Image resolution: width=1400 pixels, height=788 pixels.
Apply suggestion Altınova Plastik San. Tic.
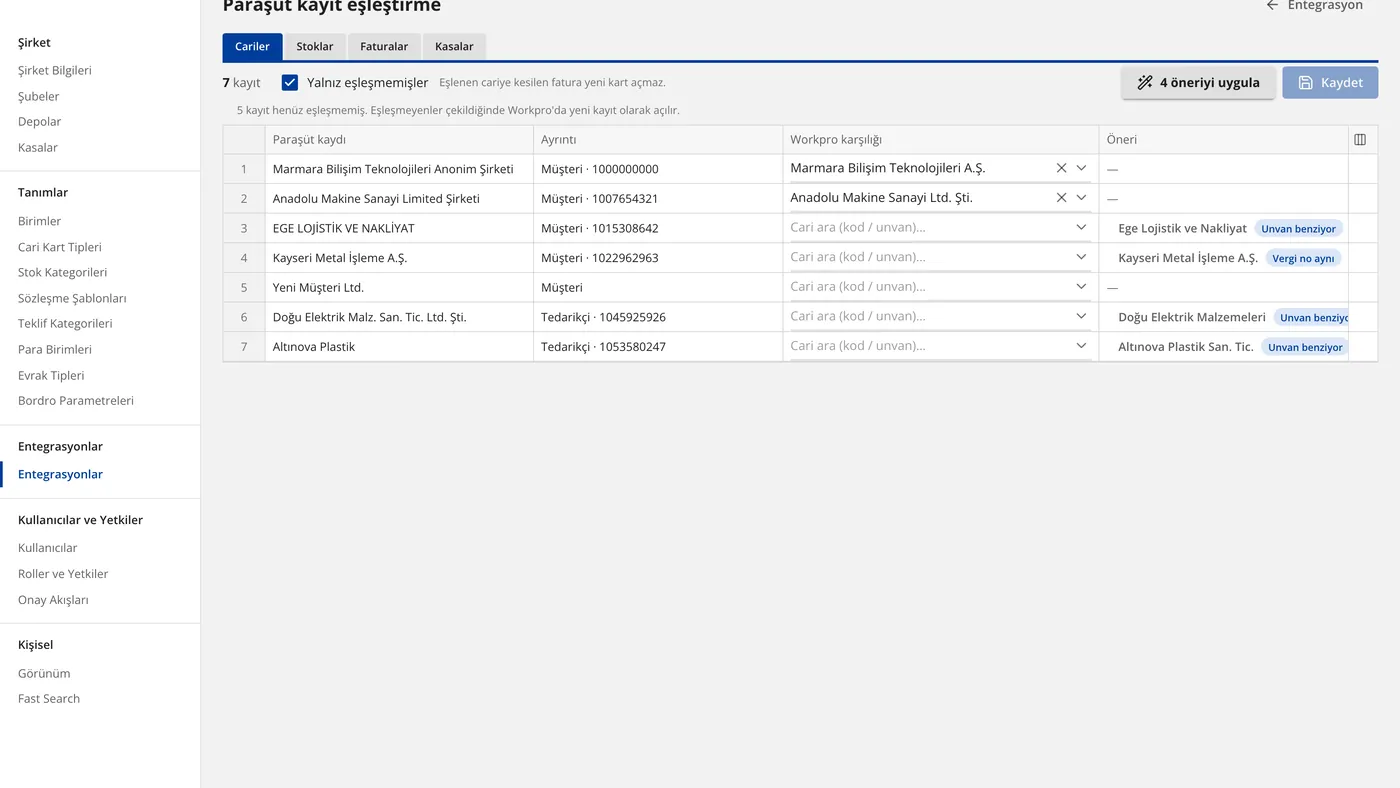coord(1185,347)
